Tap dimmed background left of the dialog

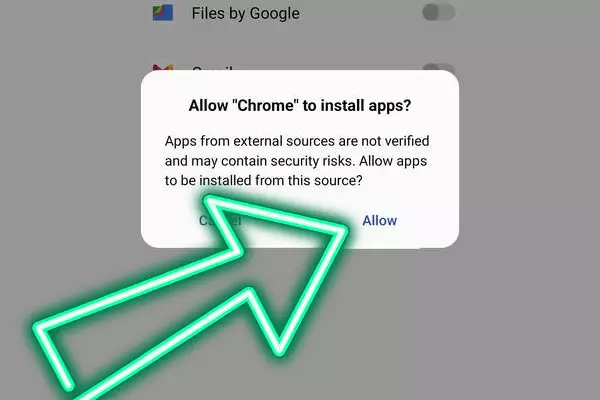click(69, 153)
